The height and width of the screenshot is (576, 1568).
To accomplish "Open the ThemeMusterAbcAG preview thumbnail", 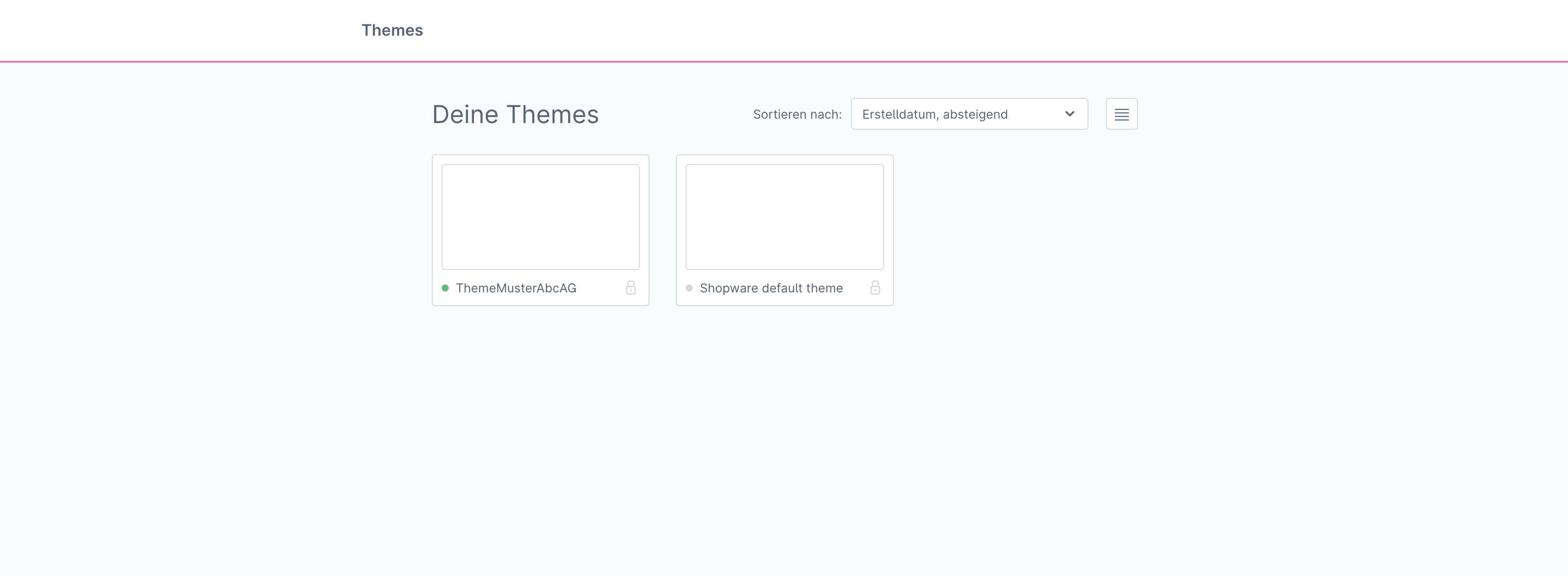I will tap(540, 217).
